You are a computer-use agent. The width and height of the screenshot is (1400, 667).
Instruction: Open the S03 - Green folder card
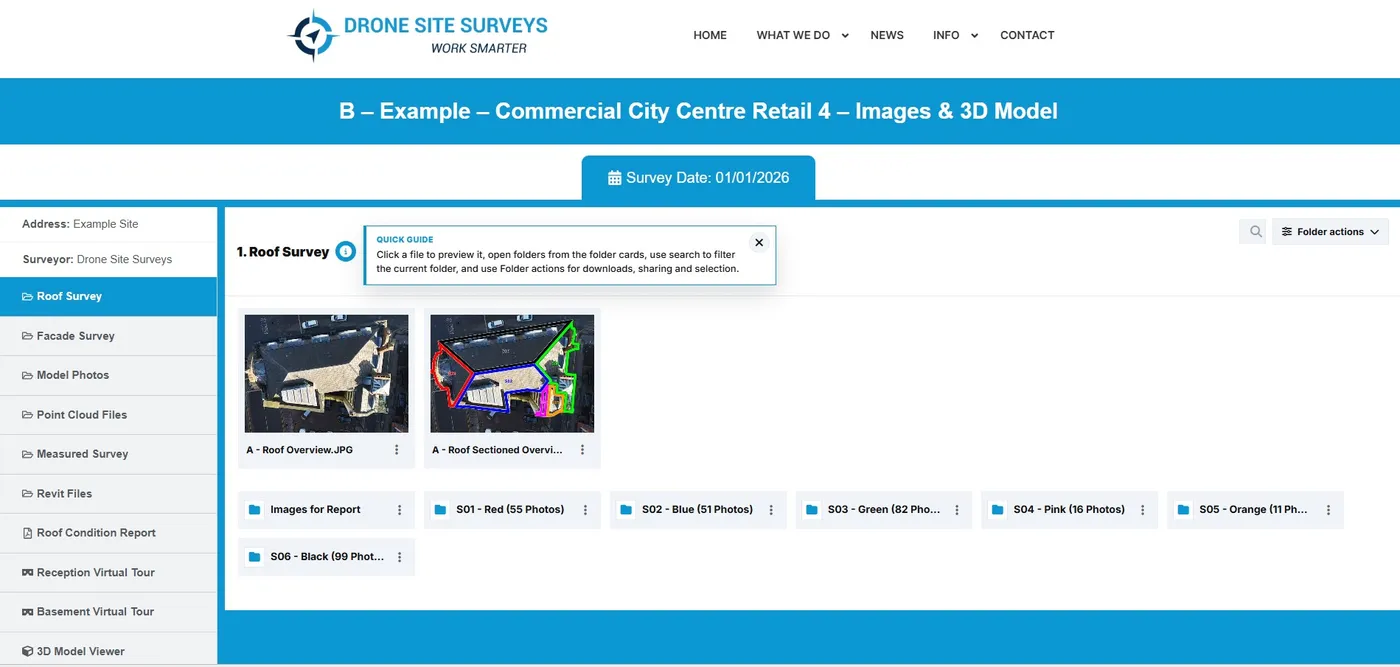(x=884, y=510)
